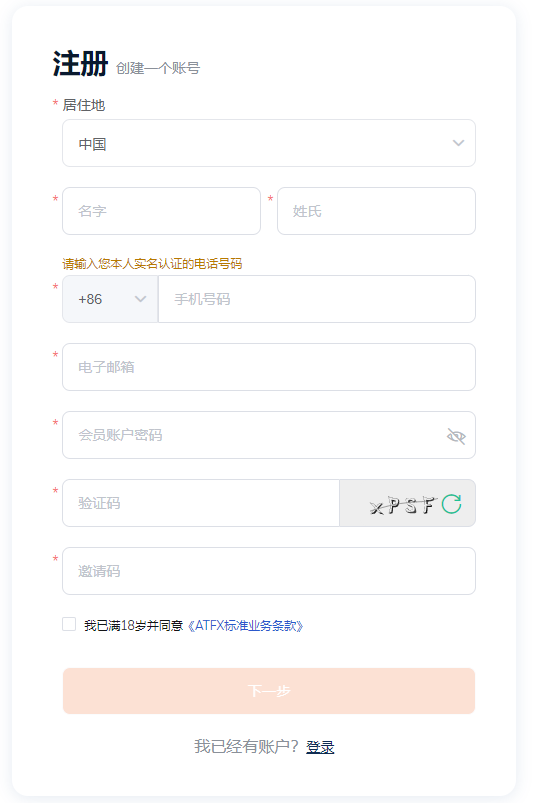
Task: Refresh the captcha with the green circular arrow
Action: tap(452, 504)
